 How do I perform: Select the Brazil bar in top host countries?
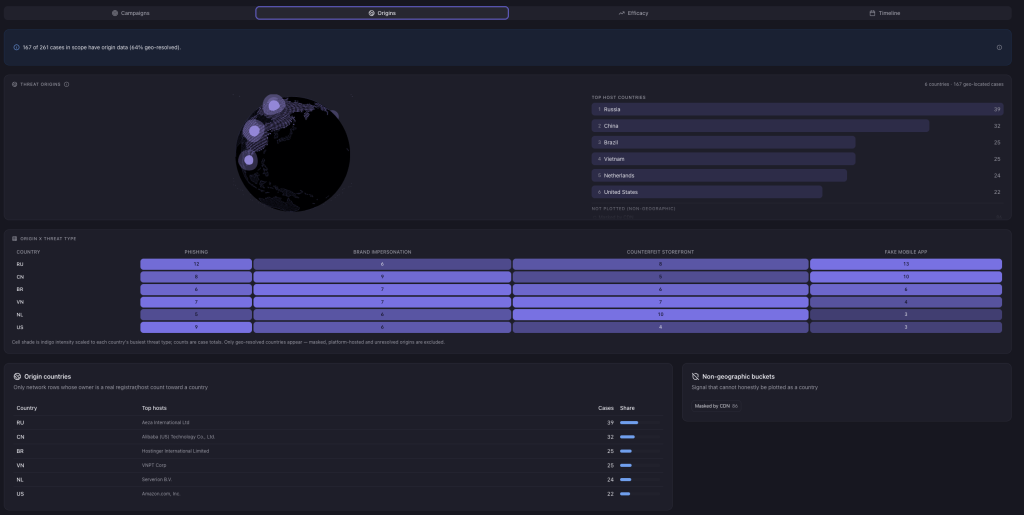pyautogui.click(x=724, y=142)
